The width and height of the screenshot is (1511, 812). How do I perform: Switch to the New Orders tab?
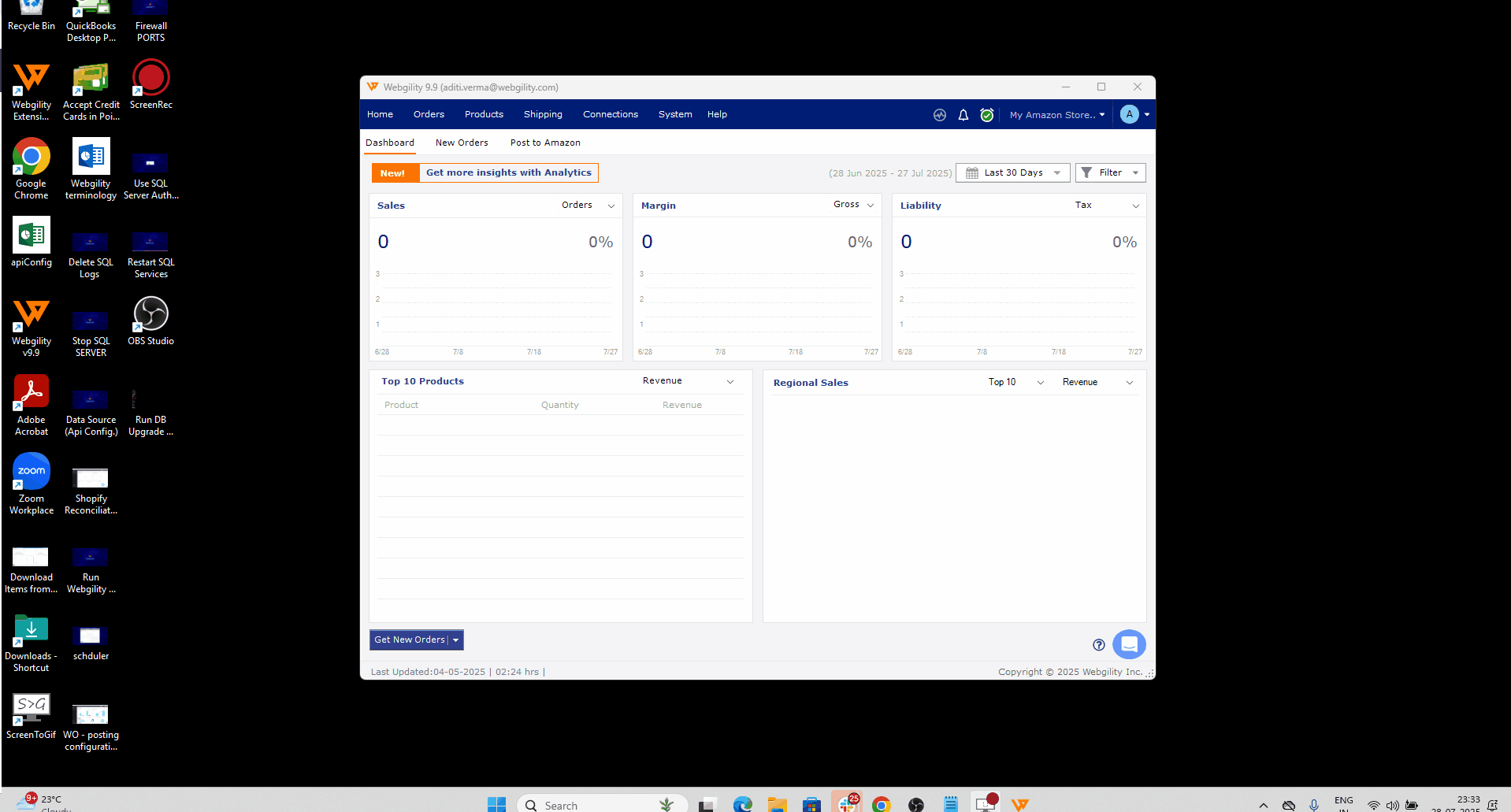tap(462, 143)
